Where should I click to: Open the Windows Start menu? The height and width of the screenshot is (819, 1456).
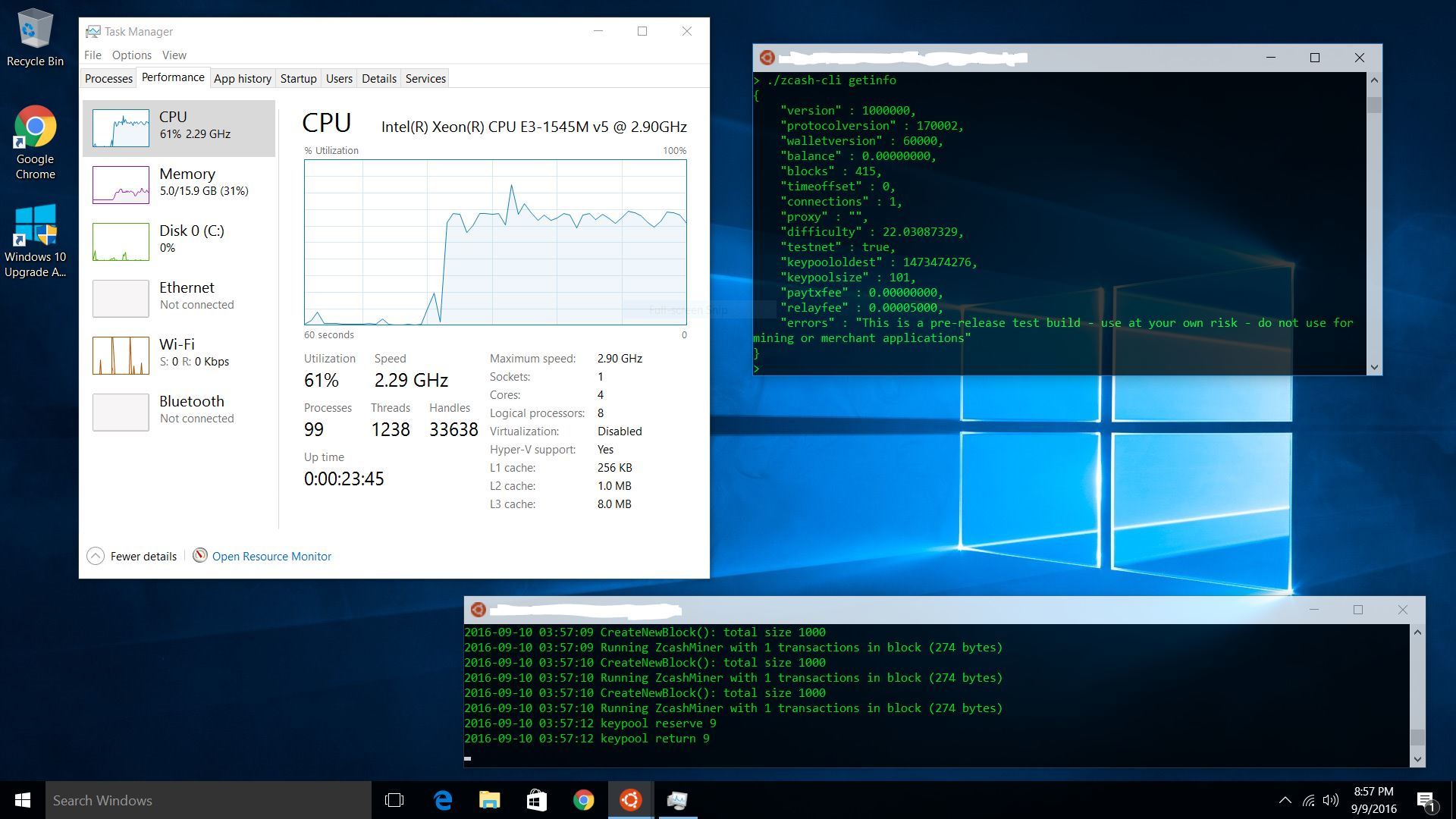tap(23, 800)
